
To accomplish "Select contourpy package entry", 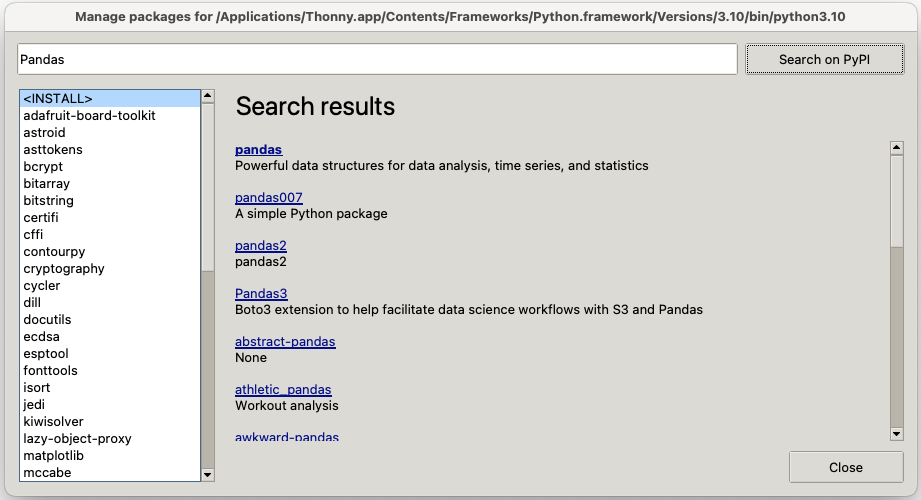I will pos(110,251).
